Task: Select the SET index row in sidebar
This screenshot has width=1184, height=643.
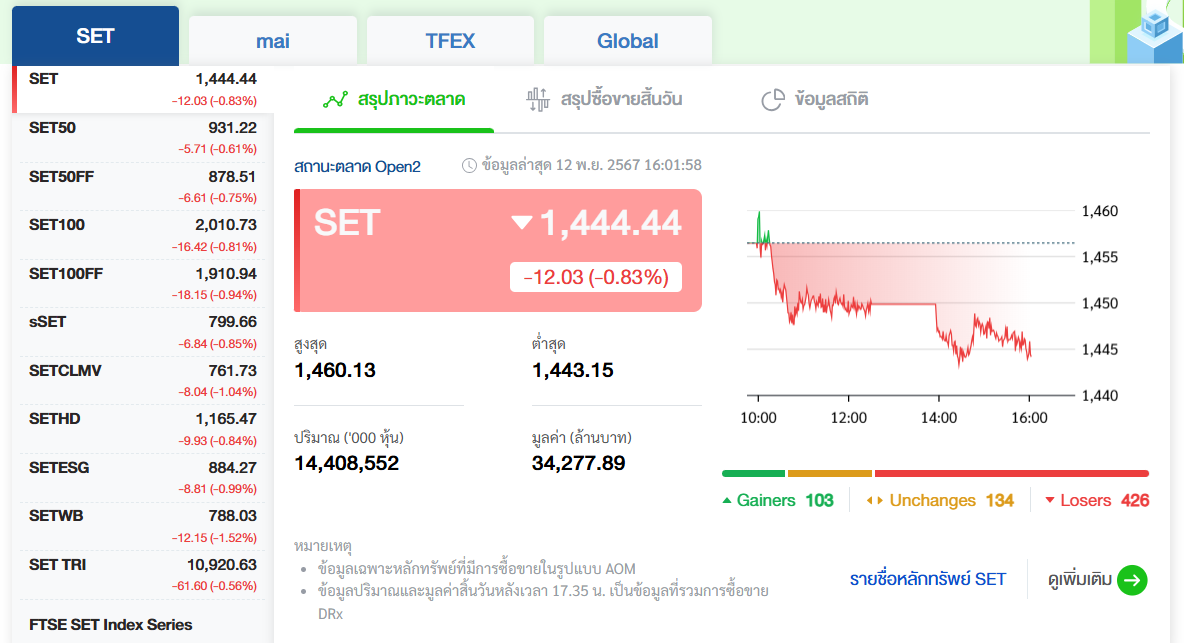Action: click(143, 89)
